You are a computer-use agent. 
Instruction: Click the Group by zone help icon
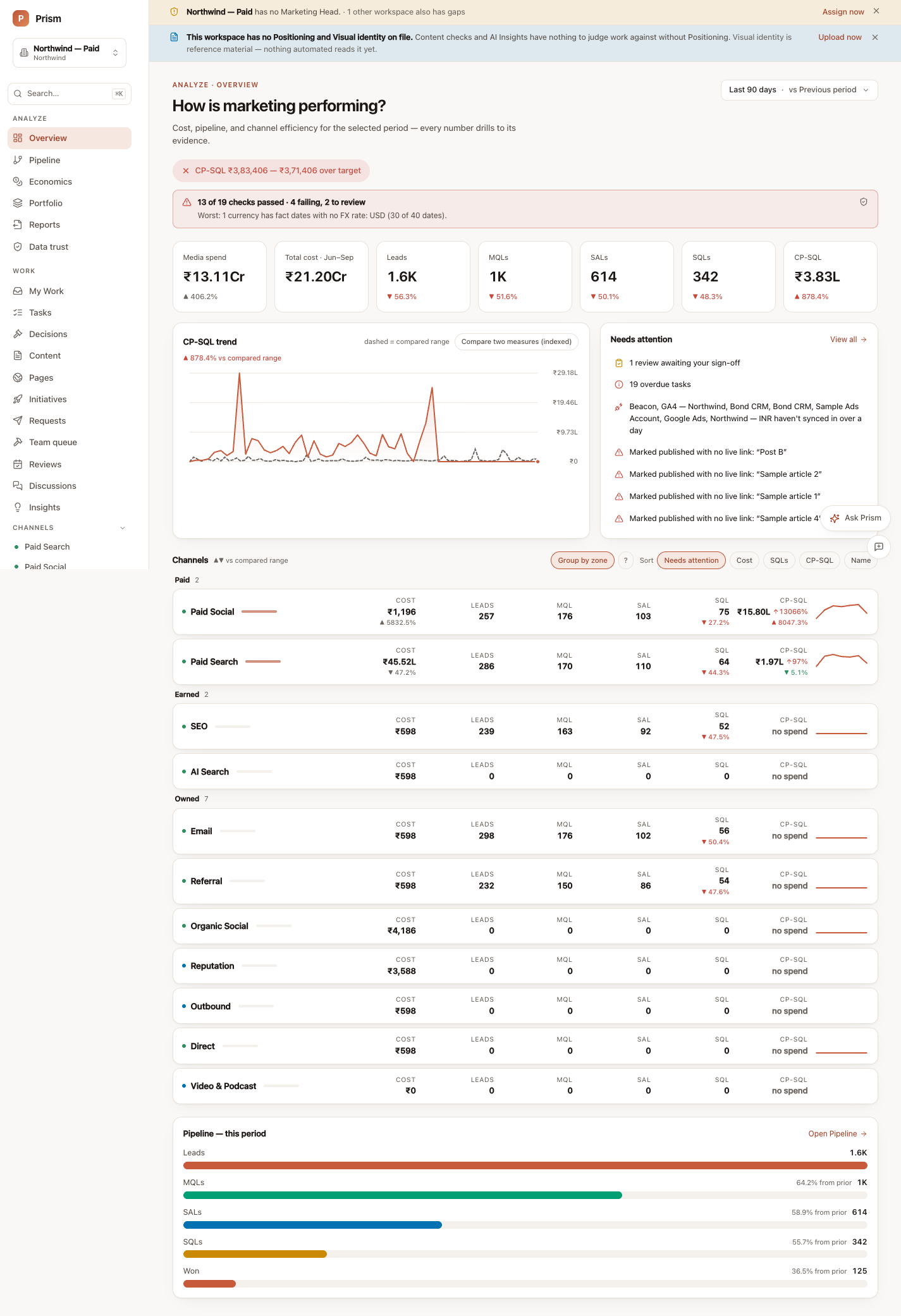626,560
